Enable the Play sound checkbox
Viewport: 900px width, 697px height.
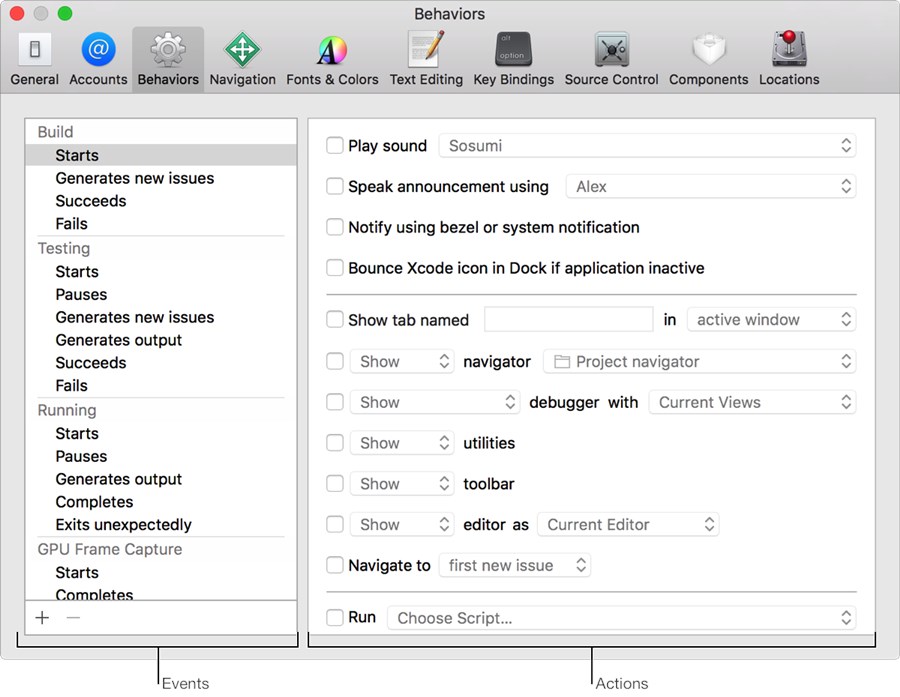coord(335,145)
